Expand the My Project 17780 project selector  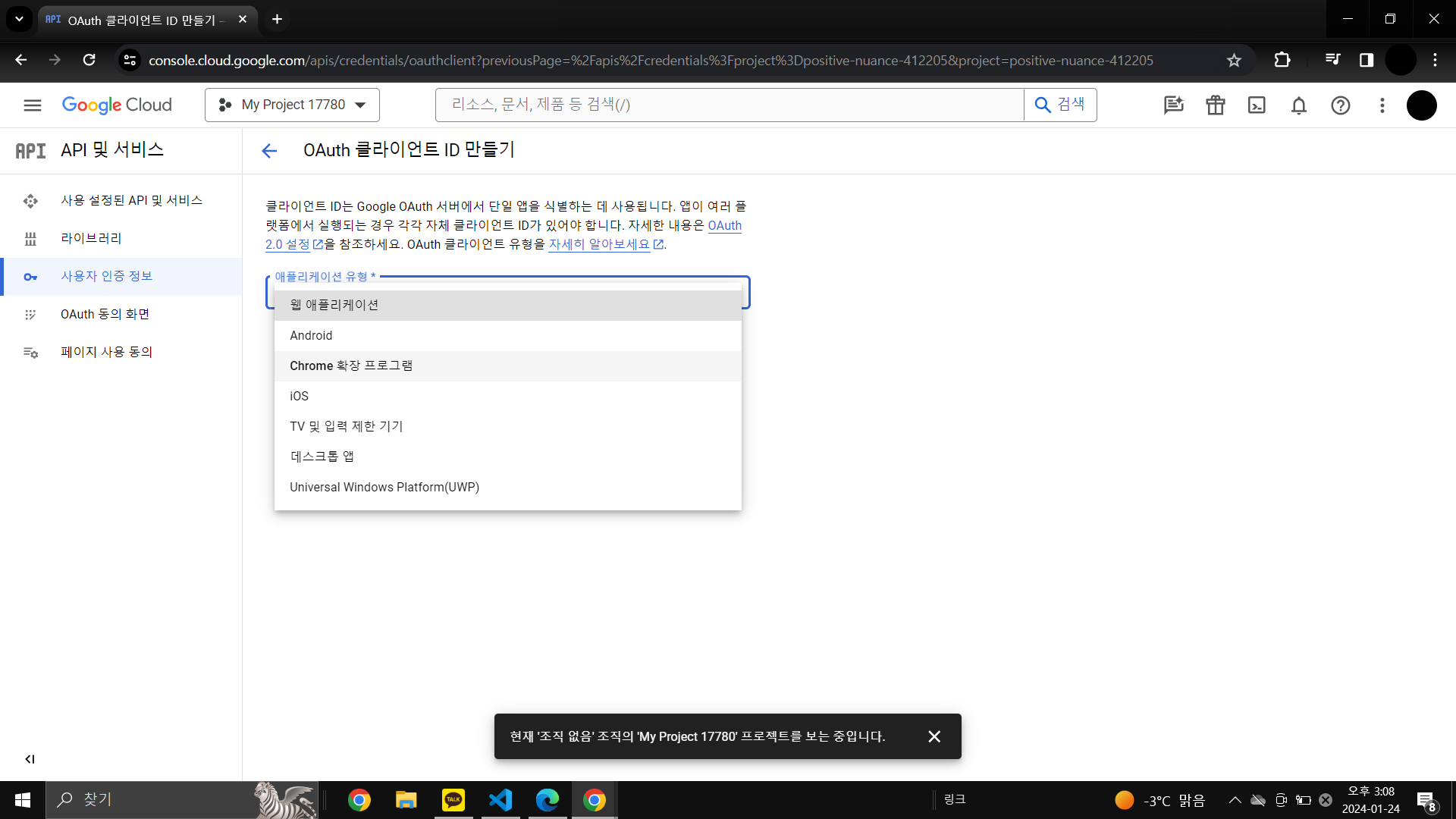[x=292, y=105]
